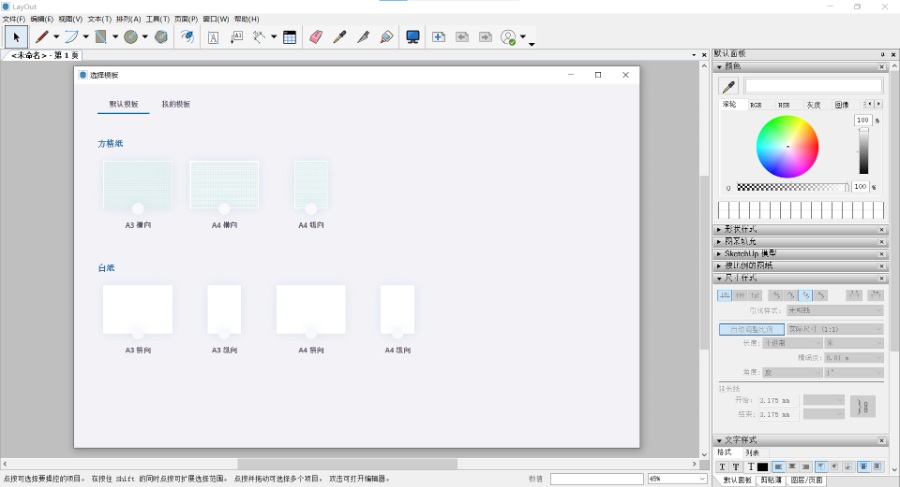Viewport: 900px width, 487px height.
Task: Select the arrow Select tool
Action: pos(15,37)
